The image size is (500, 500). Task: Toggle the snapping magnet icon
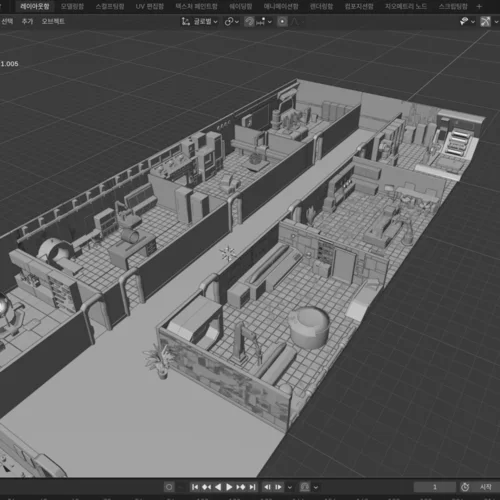[x=249, y=22]
